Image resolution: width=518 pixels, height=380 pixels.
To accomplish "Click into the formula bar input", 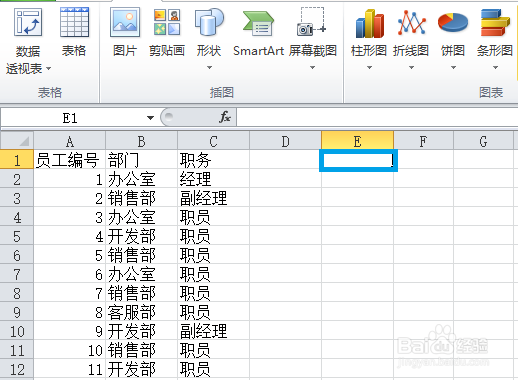I will point(377,117).
